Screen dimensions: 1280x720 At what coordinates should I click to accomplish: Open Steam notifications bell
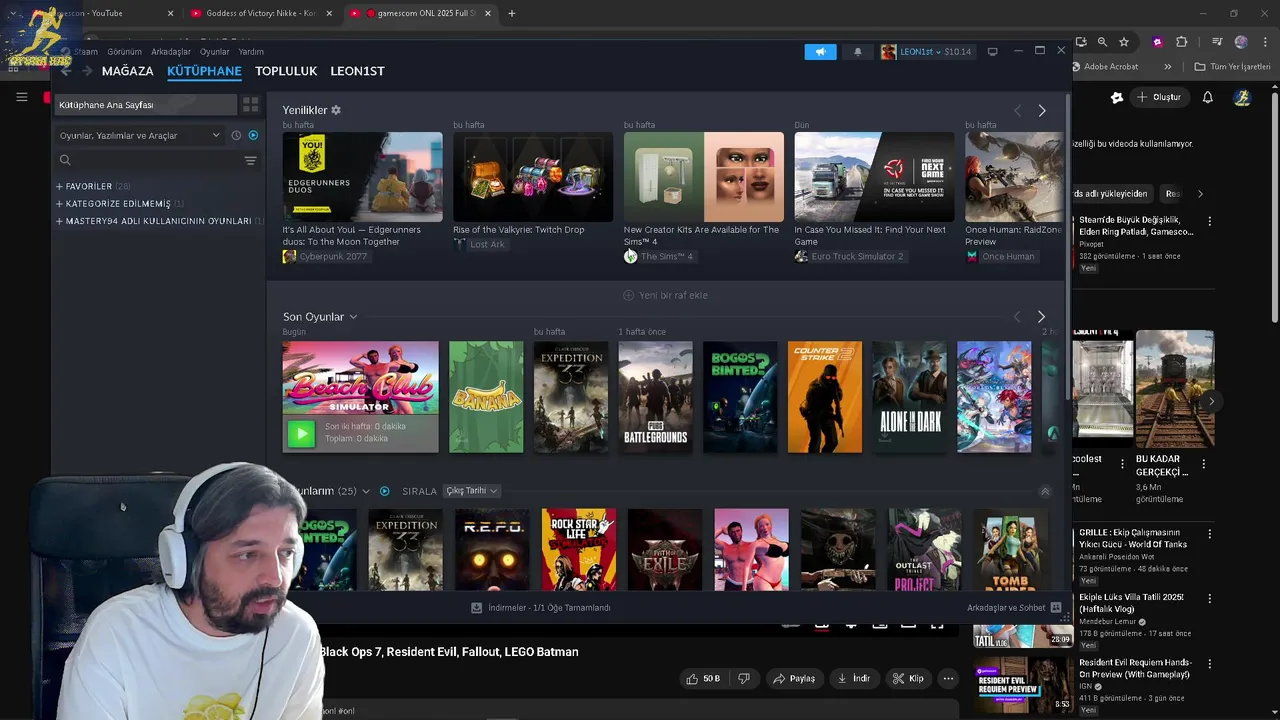857,52
